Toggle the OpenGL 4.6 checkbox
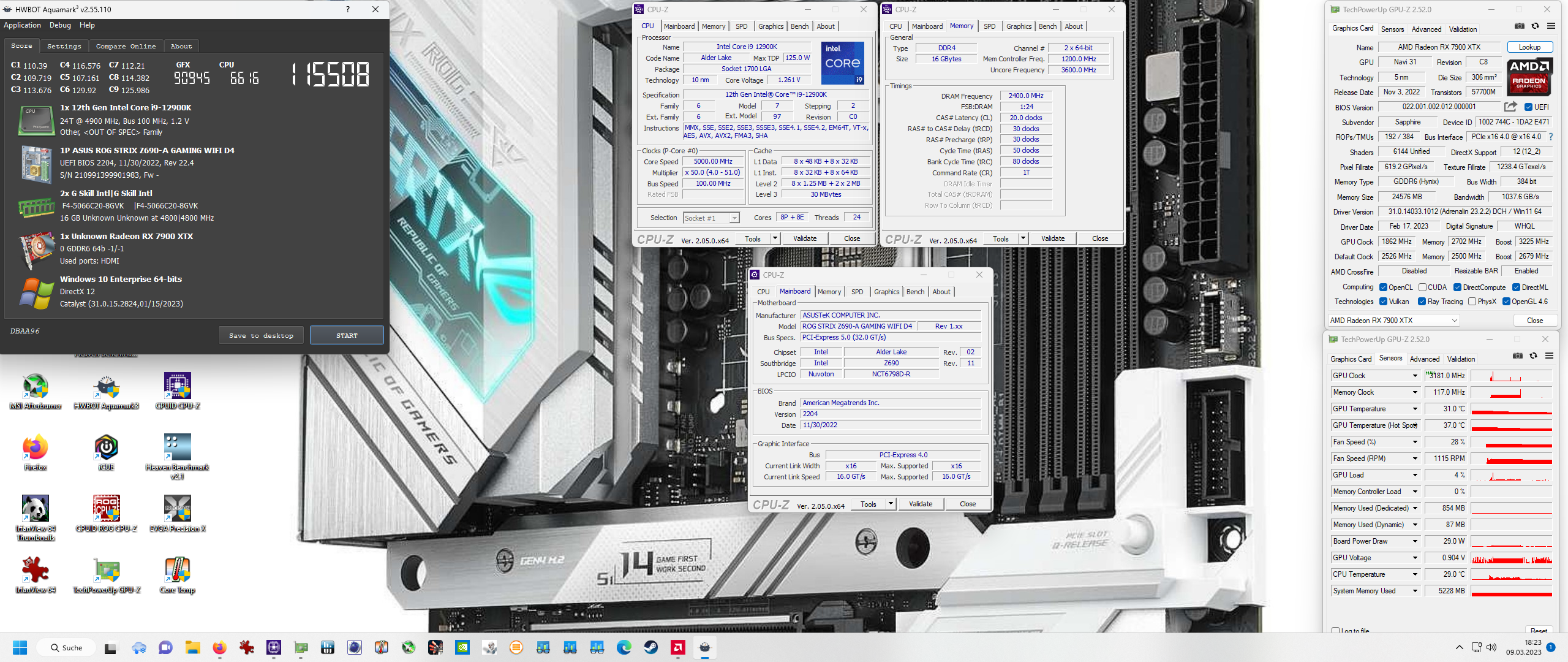Screen dimensions: 1568x662 coord(1506,302)
